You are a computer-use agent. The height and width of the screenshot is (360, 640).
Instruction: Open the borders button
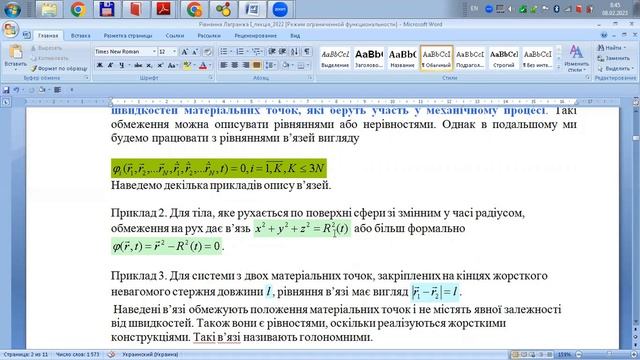click(302, 65)
